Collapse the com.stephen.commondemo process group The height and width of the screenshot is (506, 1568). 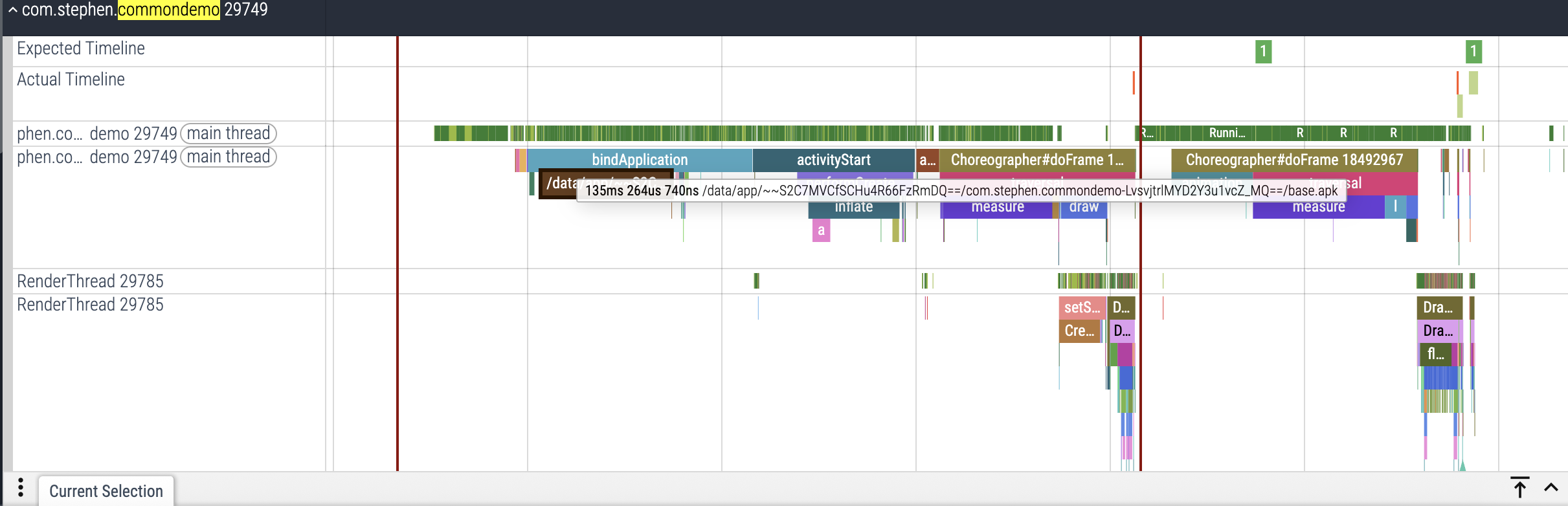click(x=12, y=10)
